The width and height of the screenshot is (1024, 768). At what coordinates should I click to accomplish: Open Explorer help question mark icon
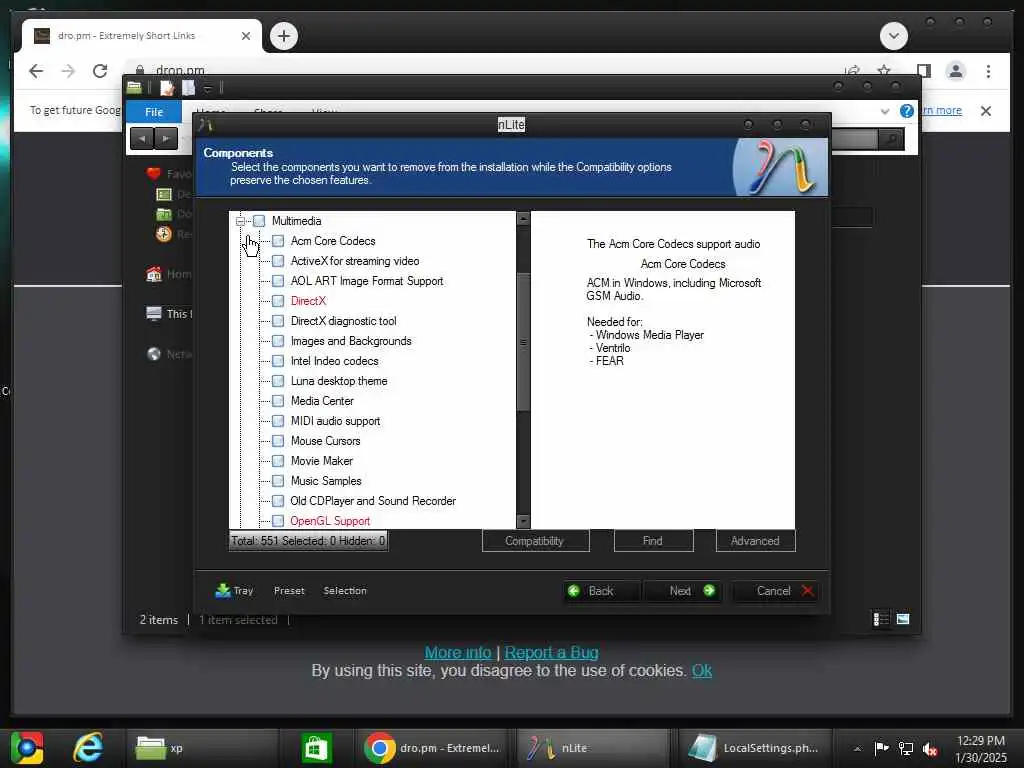907,111
